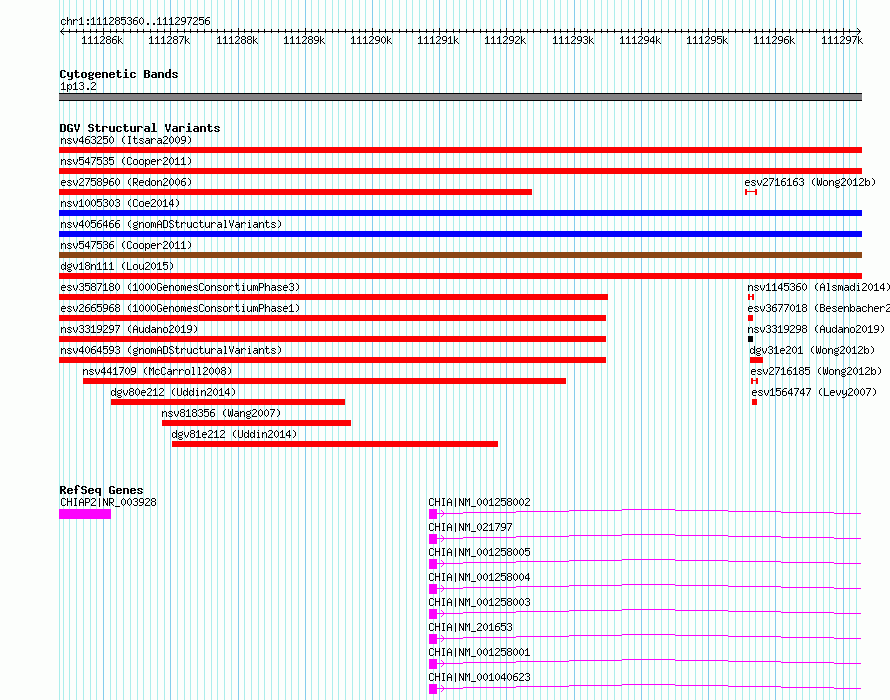
Task: Click the nsv441709 (McCarroll2008) variant bar
Action: click(x=324, y=381)
